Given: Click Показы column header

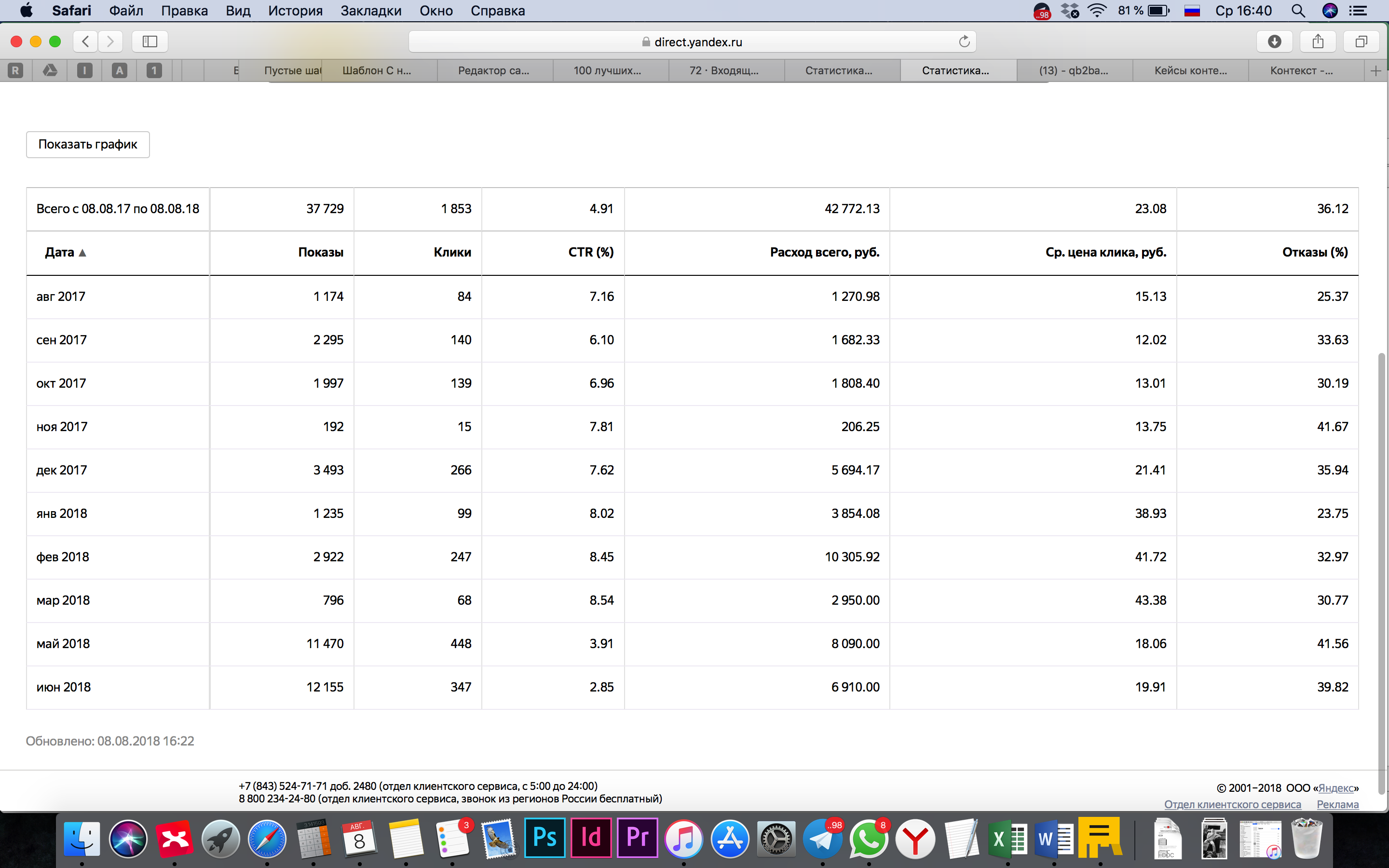Looking at the screenshot, I should pyautogui.click(x=320, y=252).
